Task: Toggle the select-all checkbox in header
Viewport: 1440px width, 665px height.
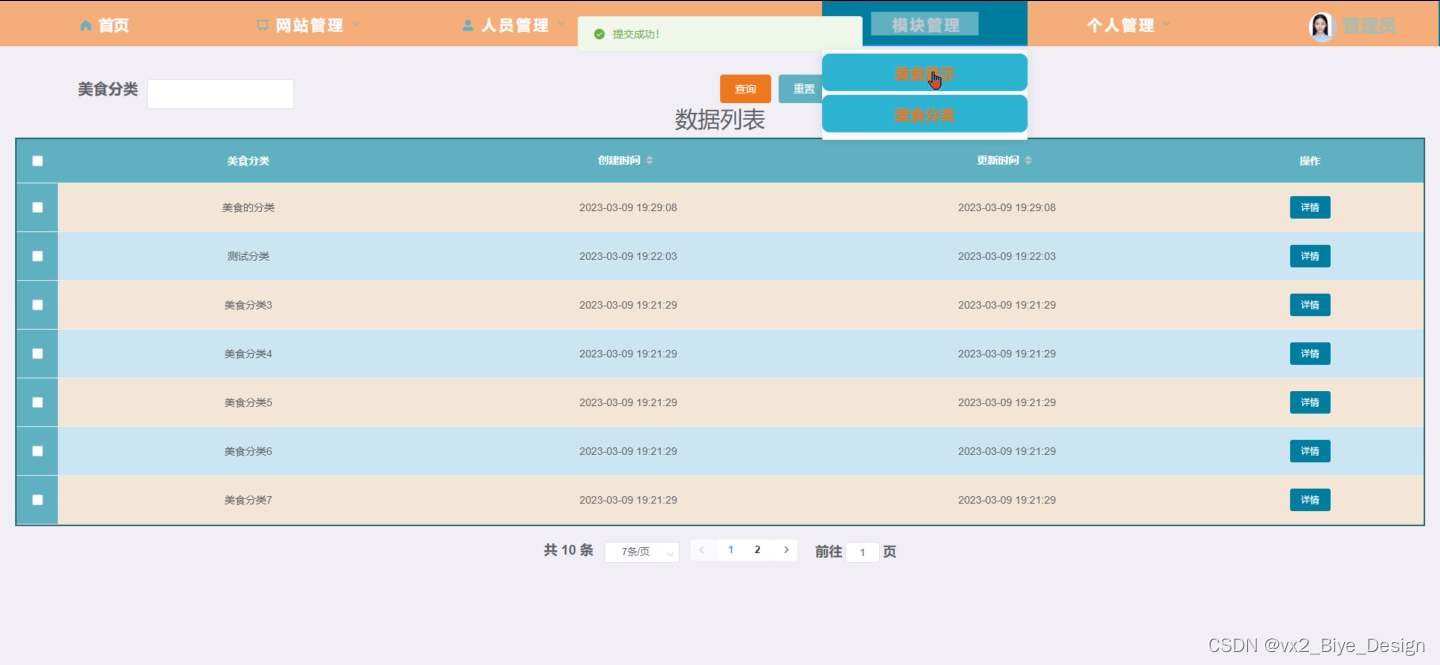Action: [38, 161]
